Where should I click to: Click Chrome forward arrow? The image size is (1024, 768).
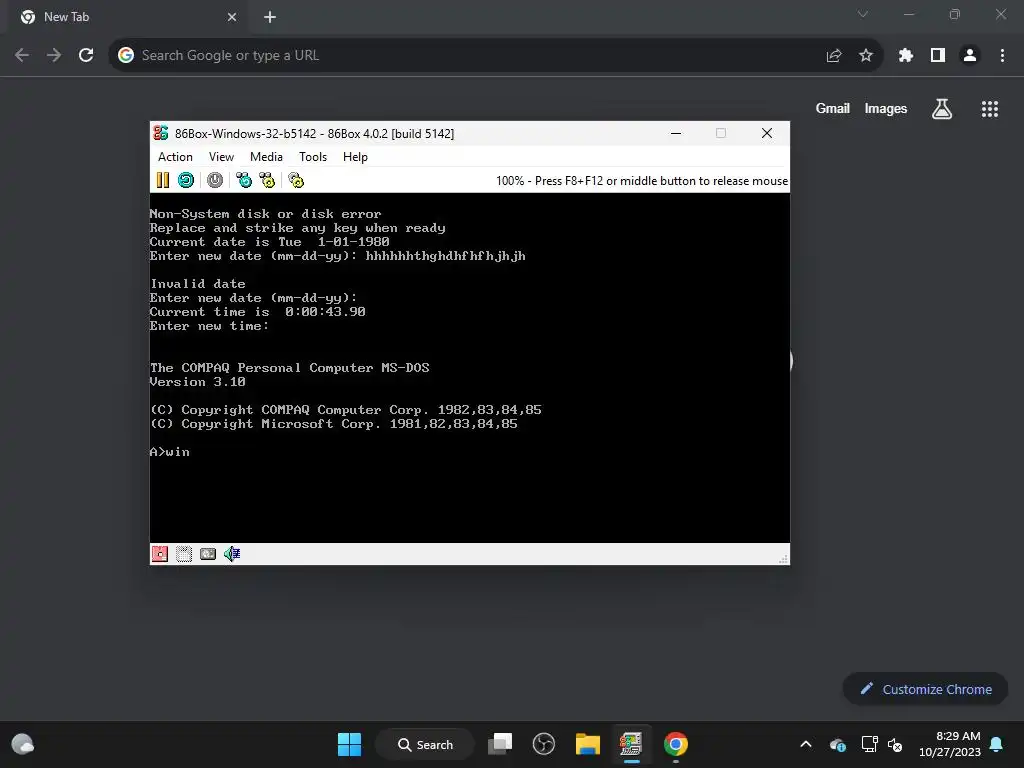54,56
